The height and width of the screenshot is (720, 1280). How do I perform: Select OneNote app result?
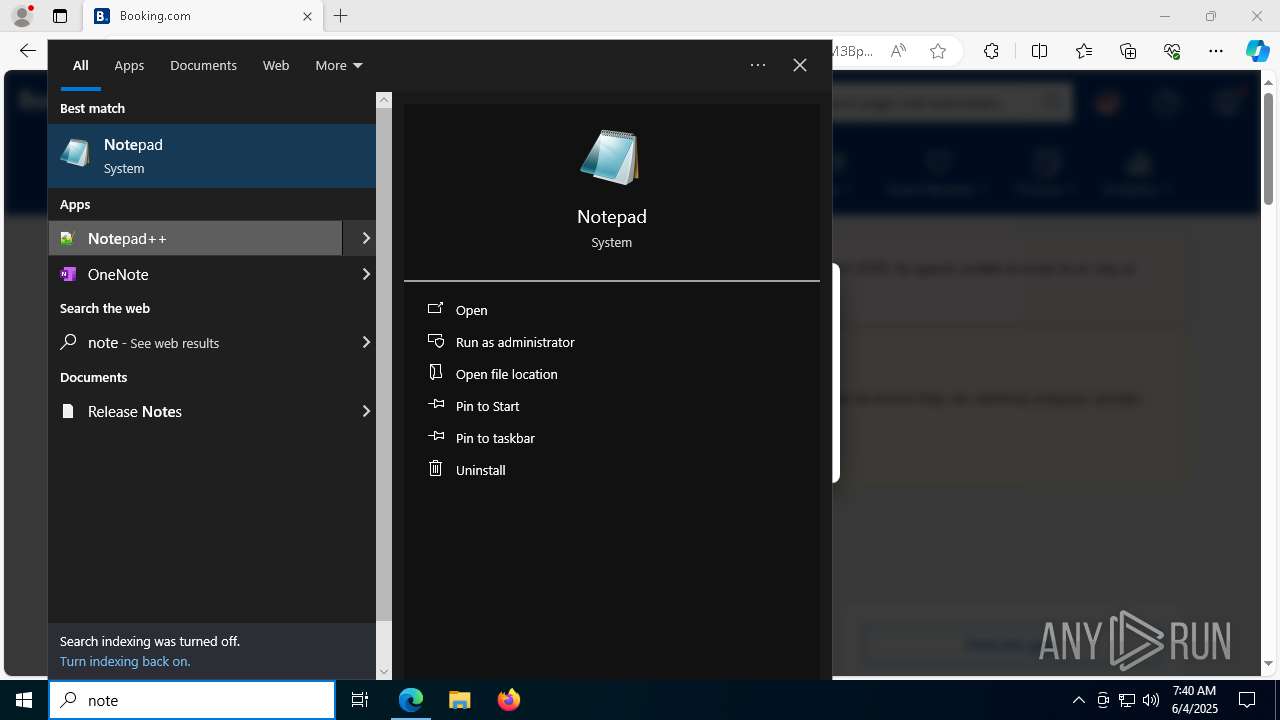195,274
